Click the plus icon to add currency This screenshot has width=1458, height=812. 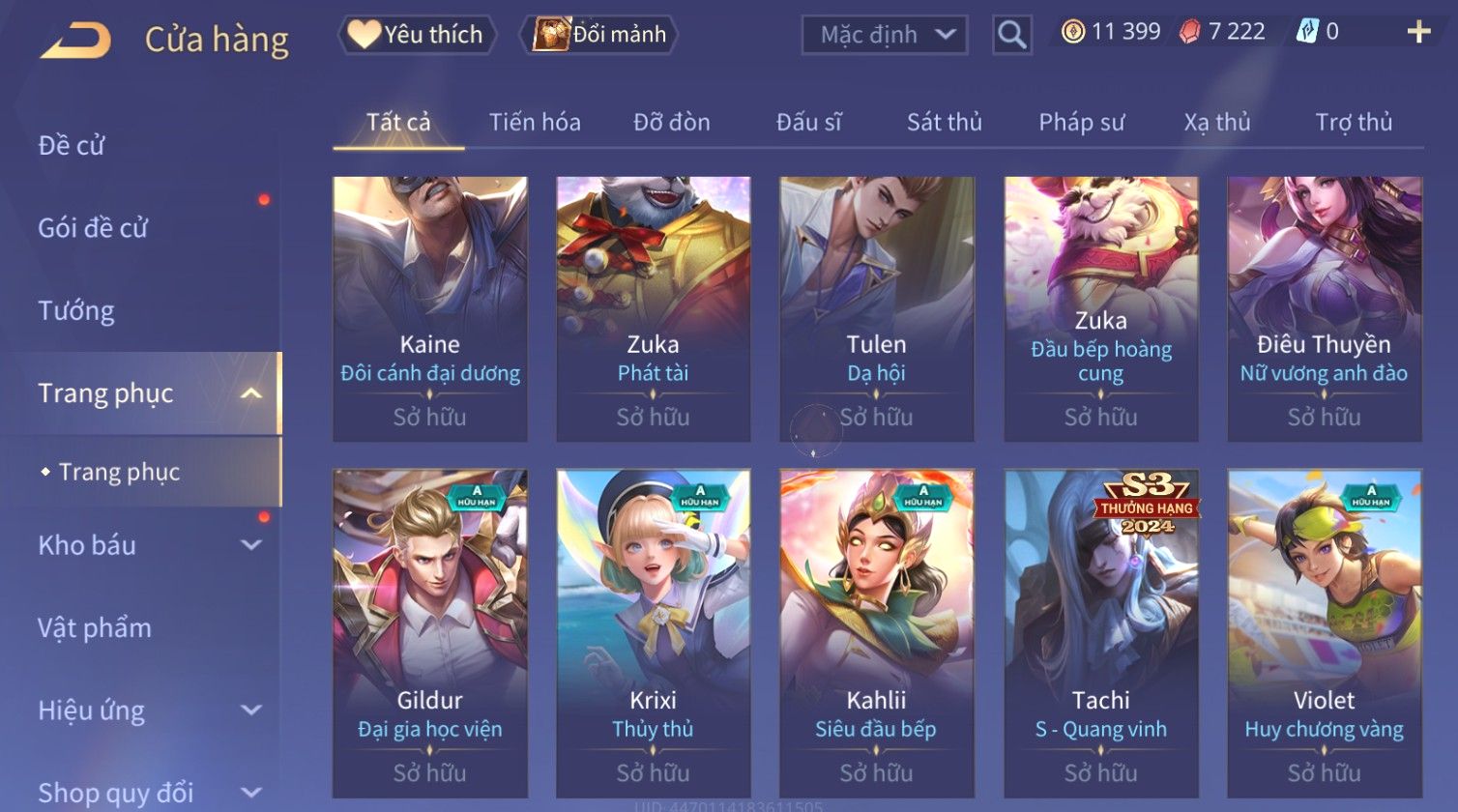(x=1418, y=32)
